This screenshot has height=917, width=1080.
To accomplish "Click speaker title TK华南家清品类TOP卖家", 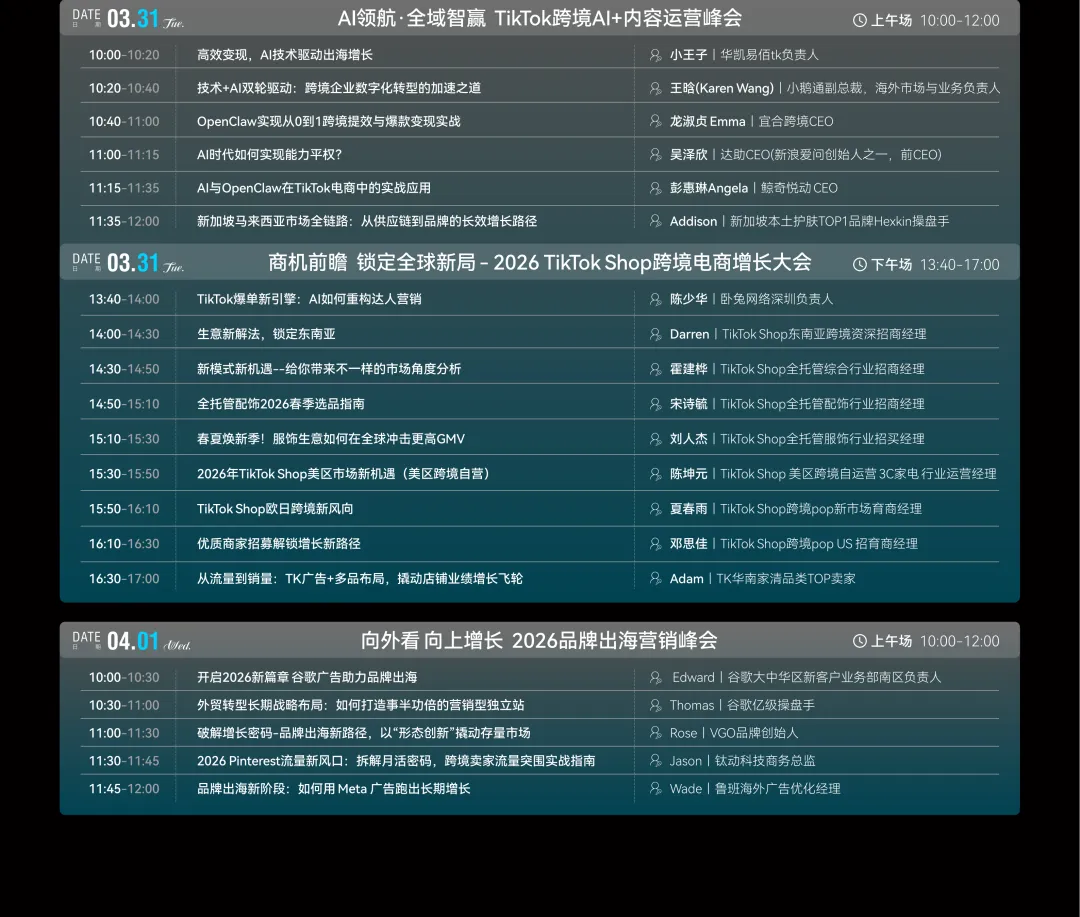I will [786, 579].
